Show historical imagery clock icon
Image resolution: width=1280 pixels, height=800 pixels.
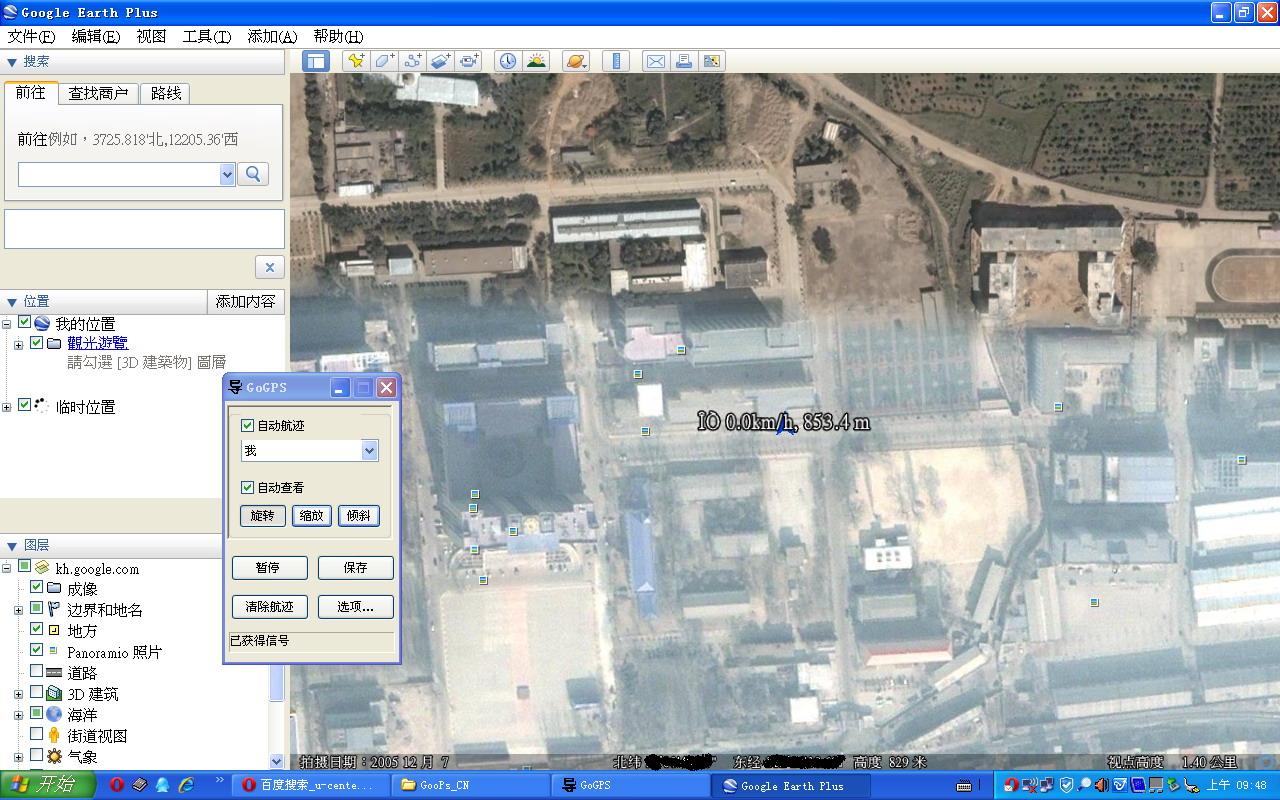coord(508,61)
